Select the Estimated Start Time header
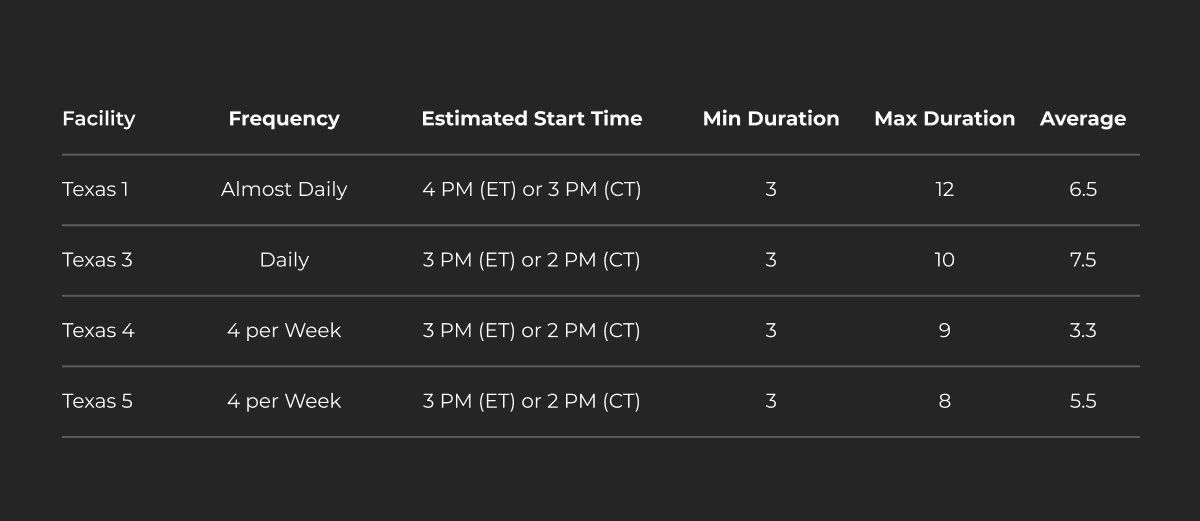1200x521 pixels. point(531,118)
